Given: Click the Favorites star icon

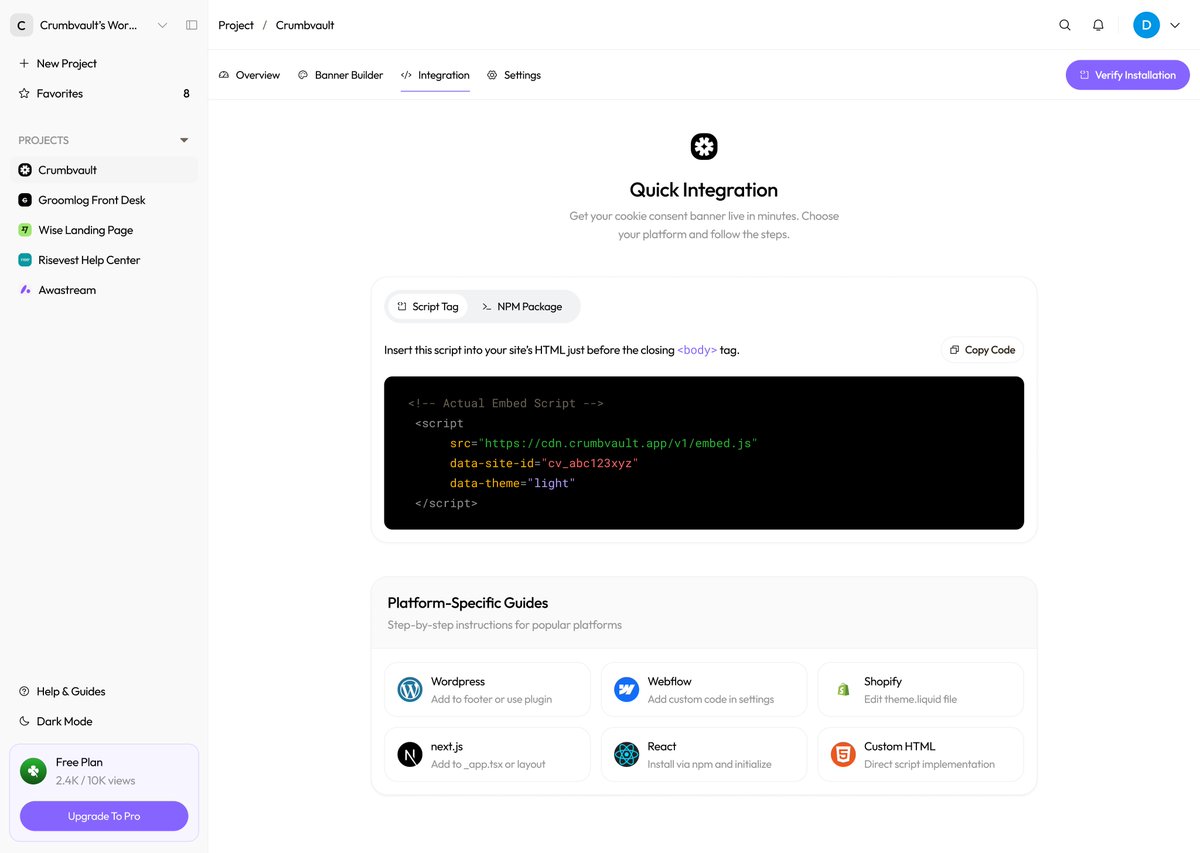Looking at the screenshot, I should 24,93.
